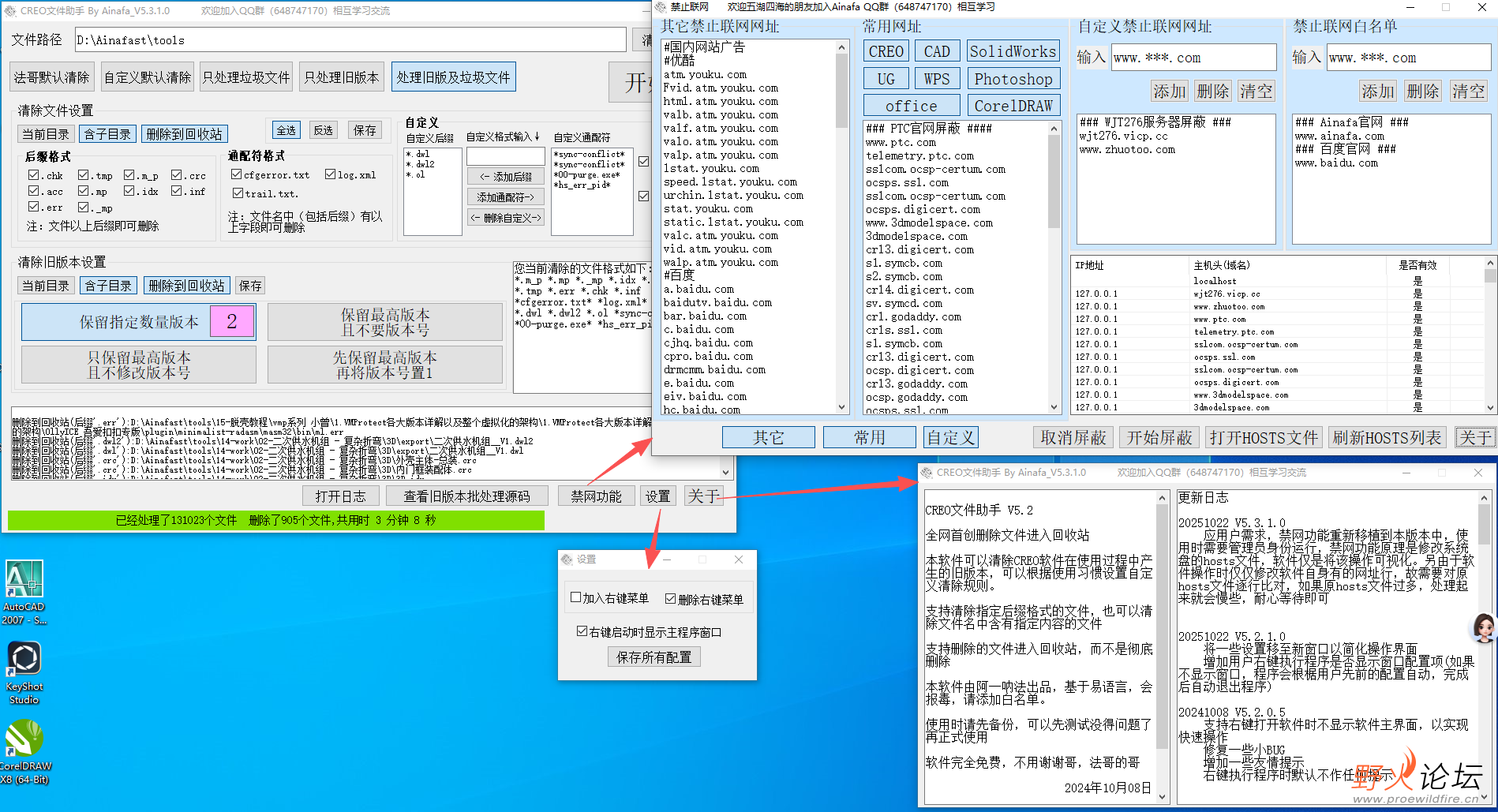1498x812 pixels.
Task: Click the 法哥默认清除 preset button
Action: 52,77
